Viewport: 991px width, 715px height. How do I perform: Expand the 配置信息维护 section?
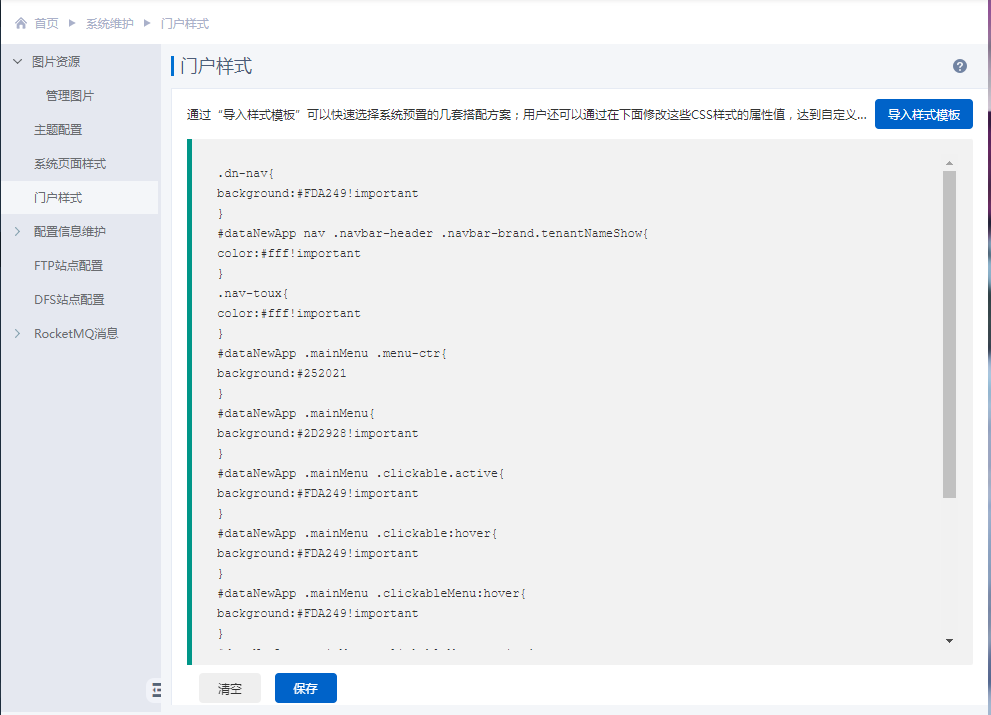pyautogui.click(x=17, y=232)
